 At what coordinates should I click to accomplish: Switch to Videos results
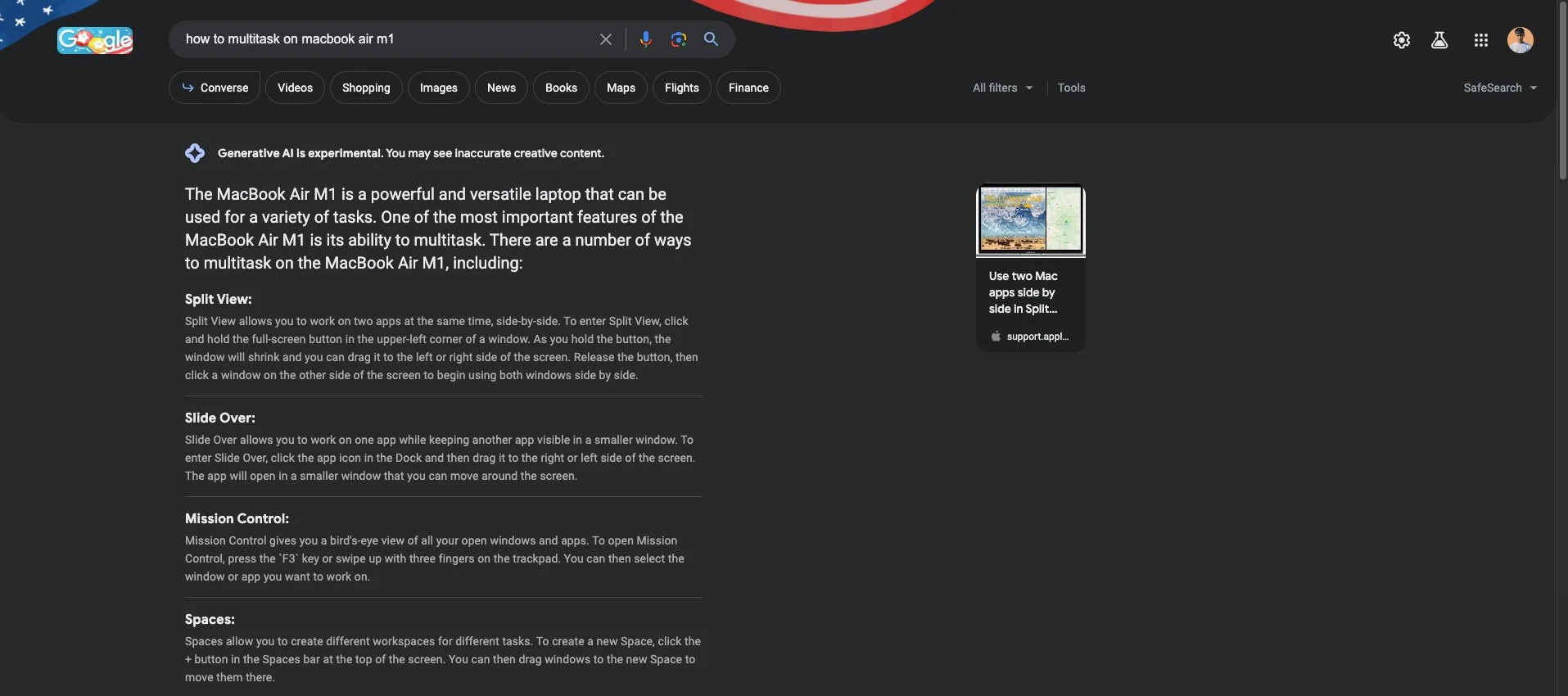click(x=295, y=88)
